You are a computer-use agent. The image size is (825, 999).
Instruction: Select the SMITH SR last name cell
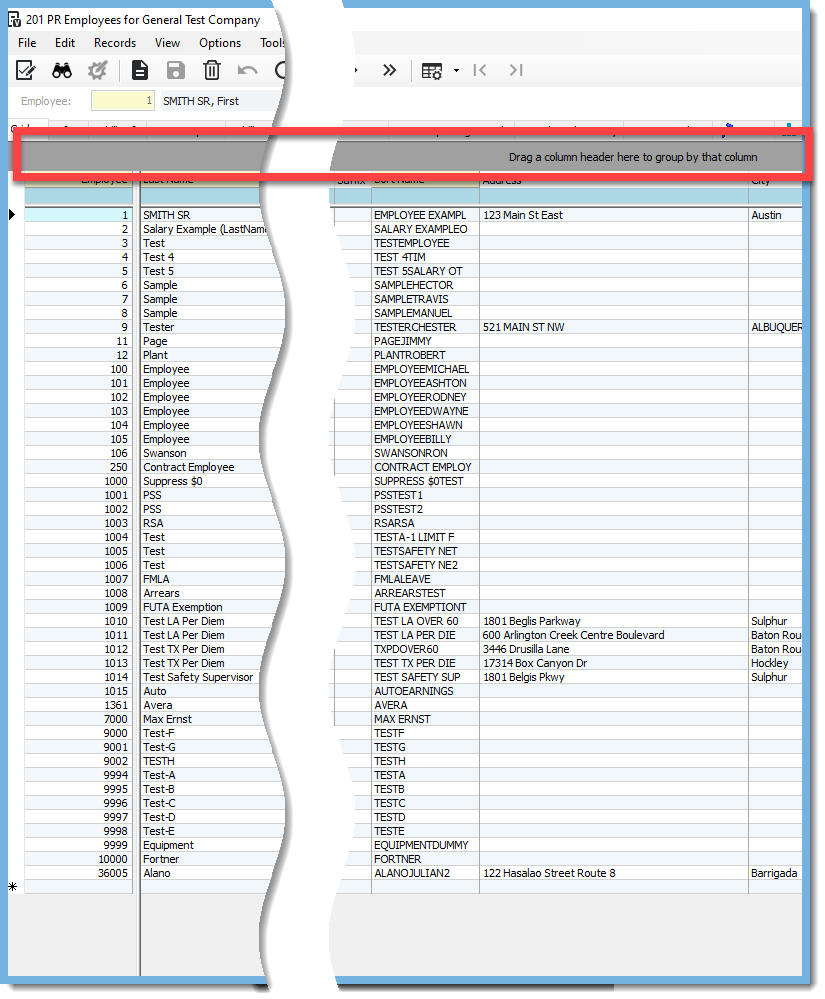pos(202,215)
